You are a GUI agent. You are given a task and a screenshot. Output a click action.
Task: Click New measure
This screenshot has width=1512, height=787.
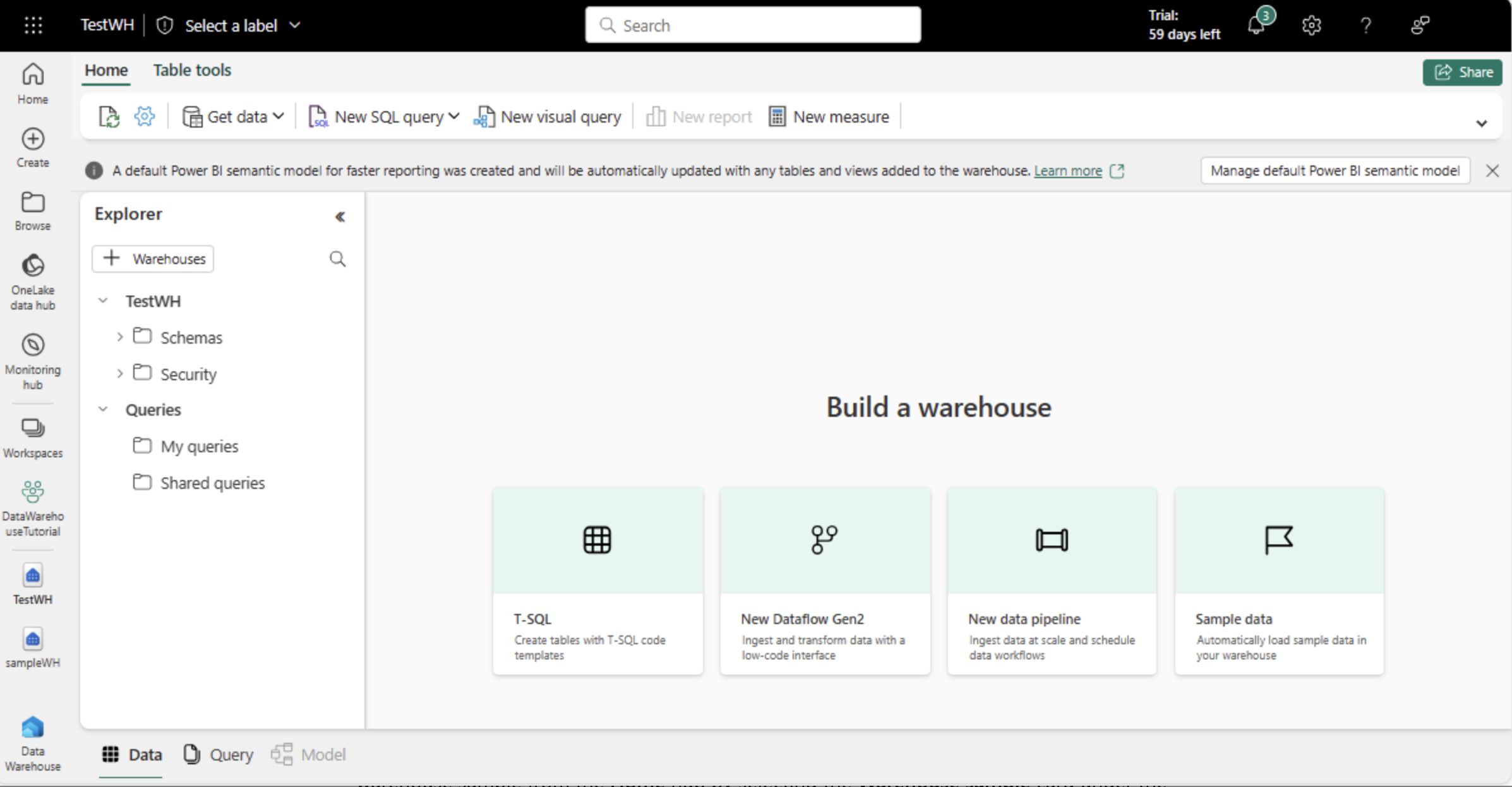pyautogui.click(x=829, y=117)
